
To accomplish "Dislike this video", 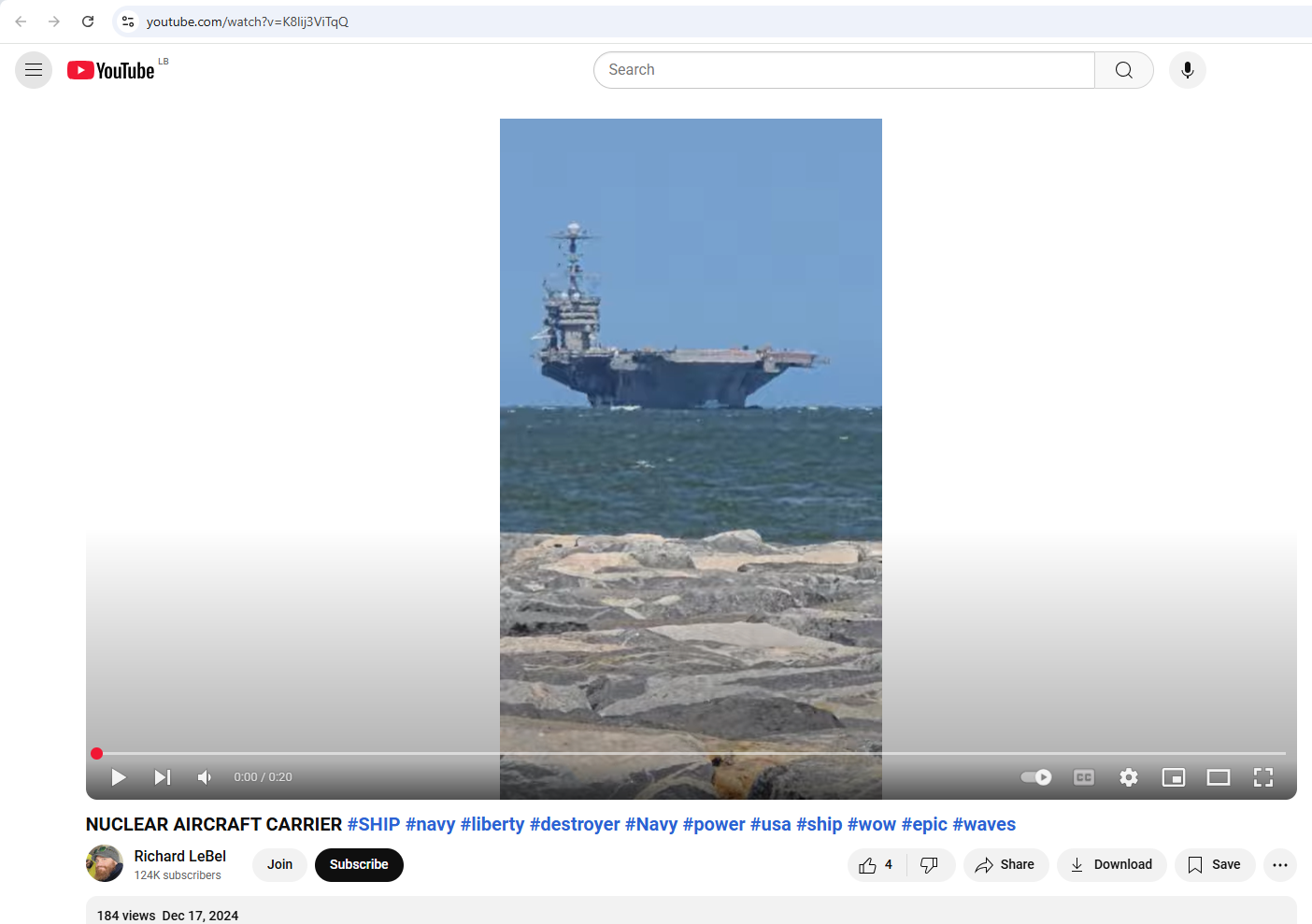I will [x=929, y=865].
